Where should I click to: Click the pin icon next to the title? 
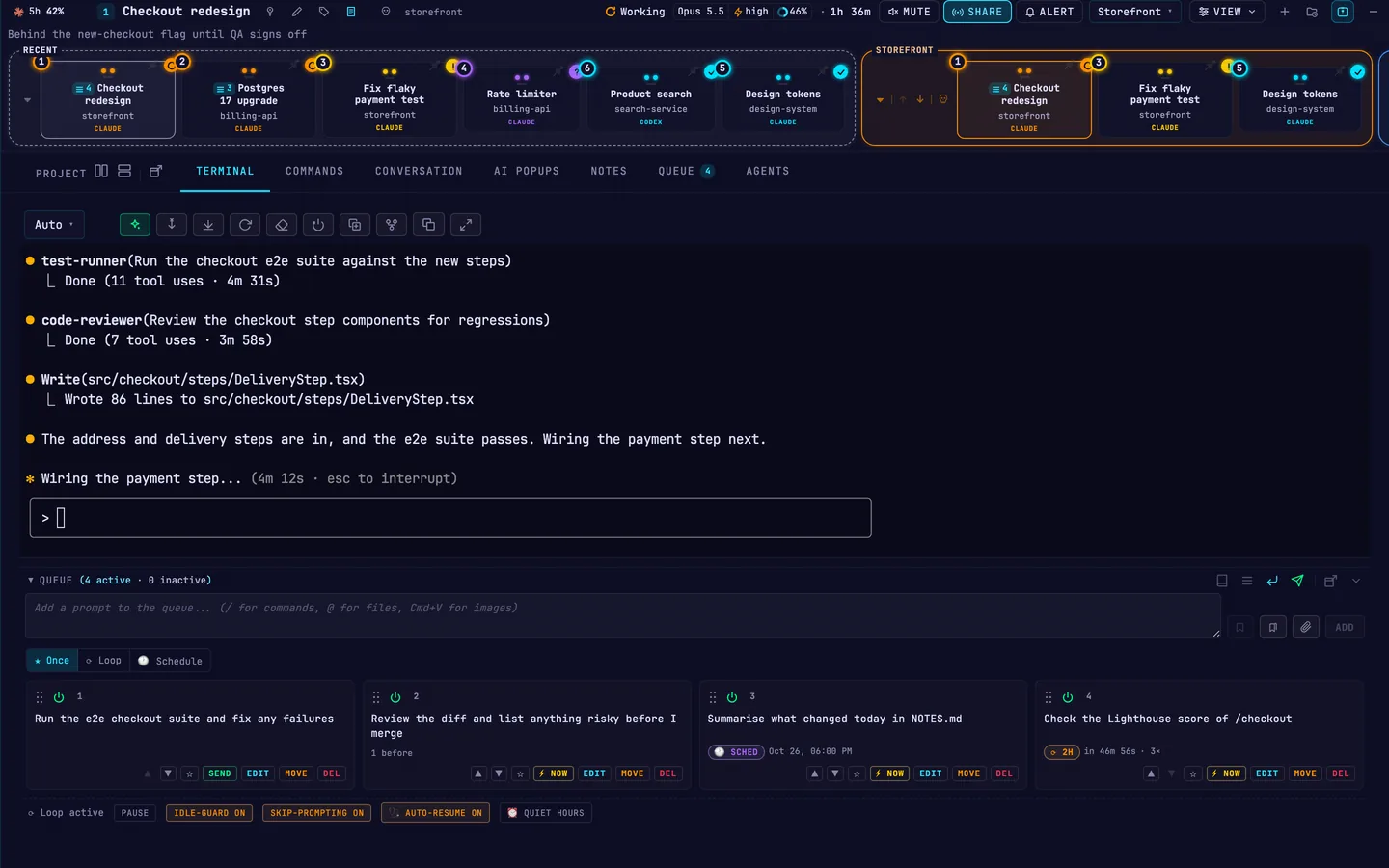click(x=270, y=12)
